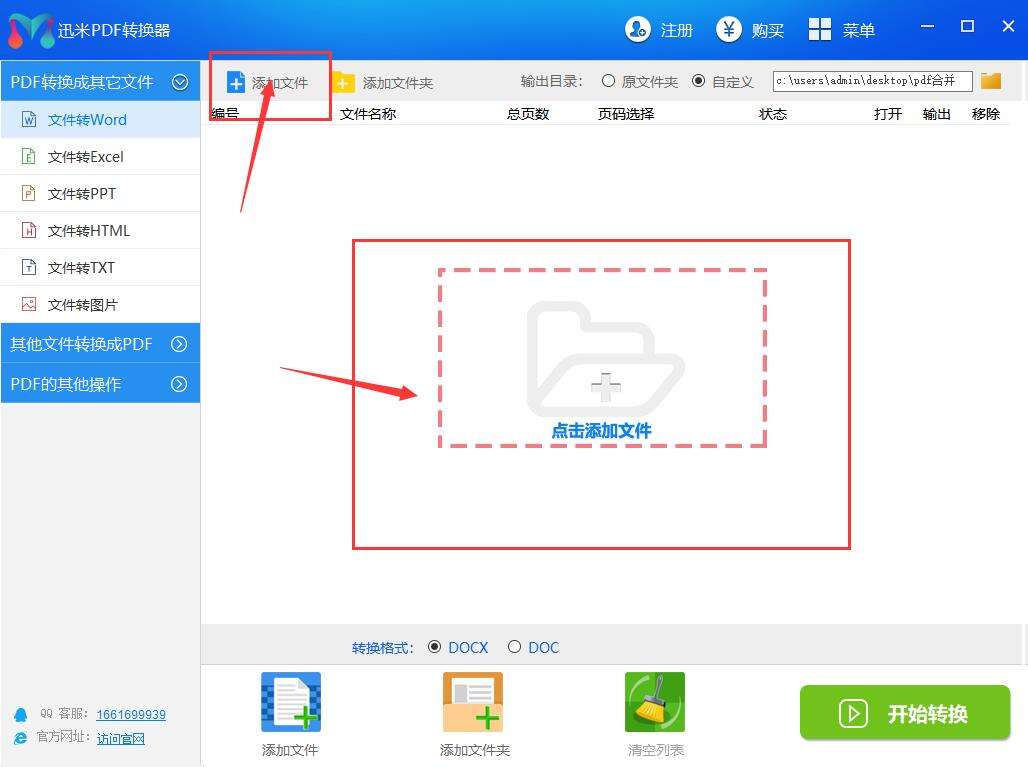
Task: Click the 添加文件夹 label in top toolbar
Action: tap(398, 83)
